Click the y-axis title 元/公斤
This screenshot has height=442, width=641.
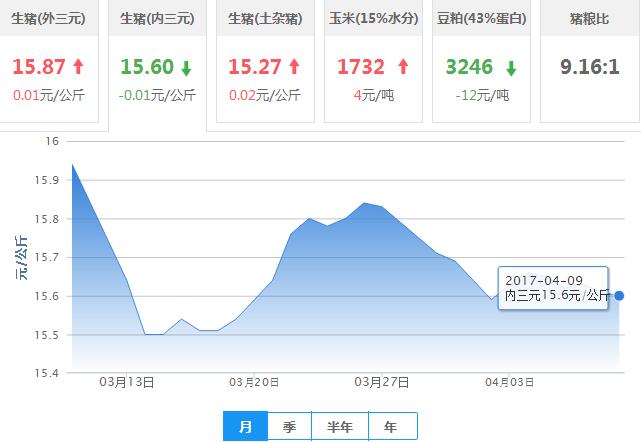22,258
